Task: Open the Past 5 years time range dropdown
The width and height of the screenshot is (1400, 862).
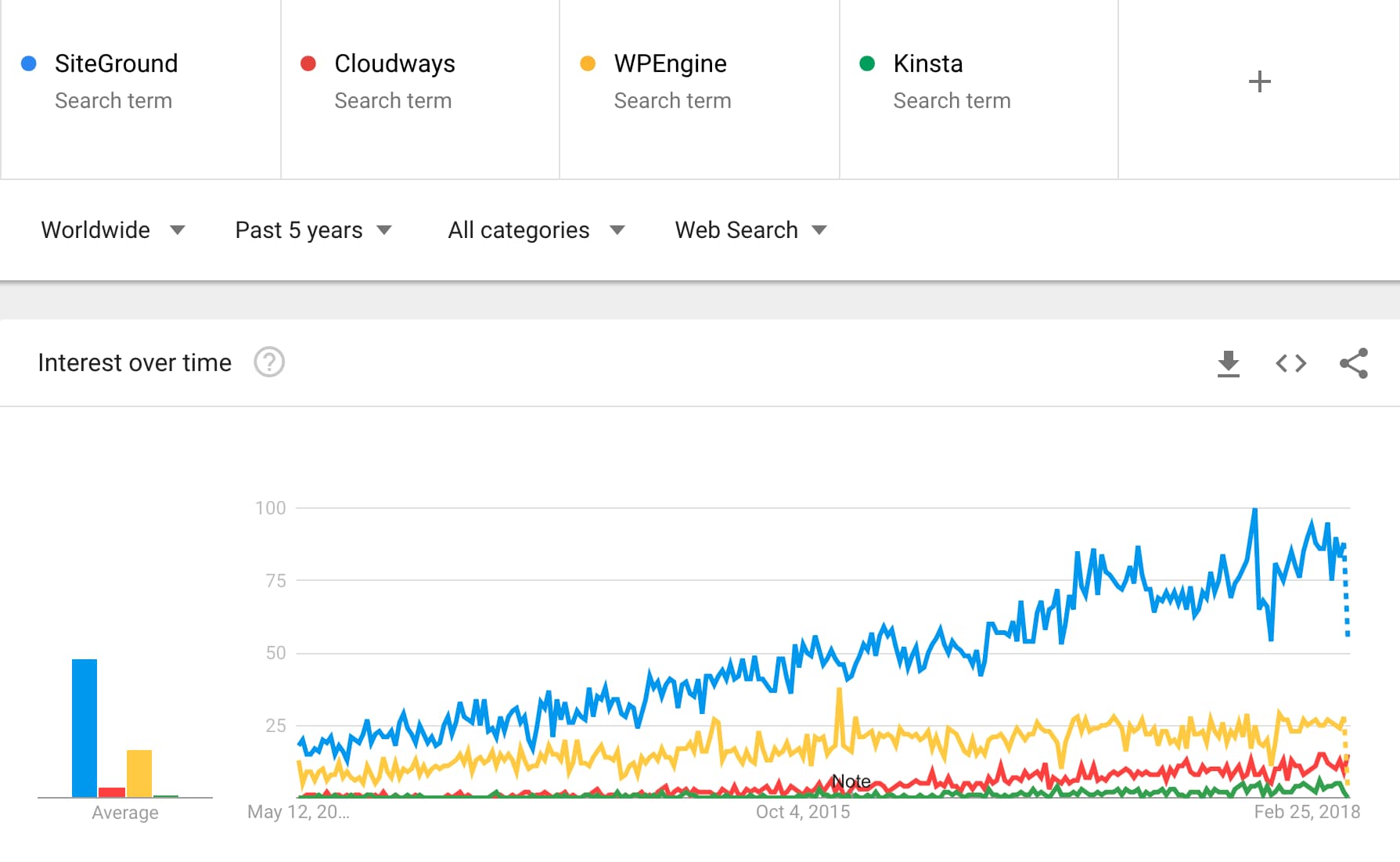Action: [x=313, y=229]
